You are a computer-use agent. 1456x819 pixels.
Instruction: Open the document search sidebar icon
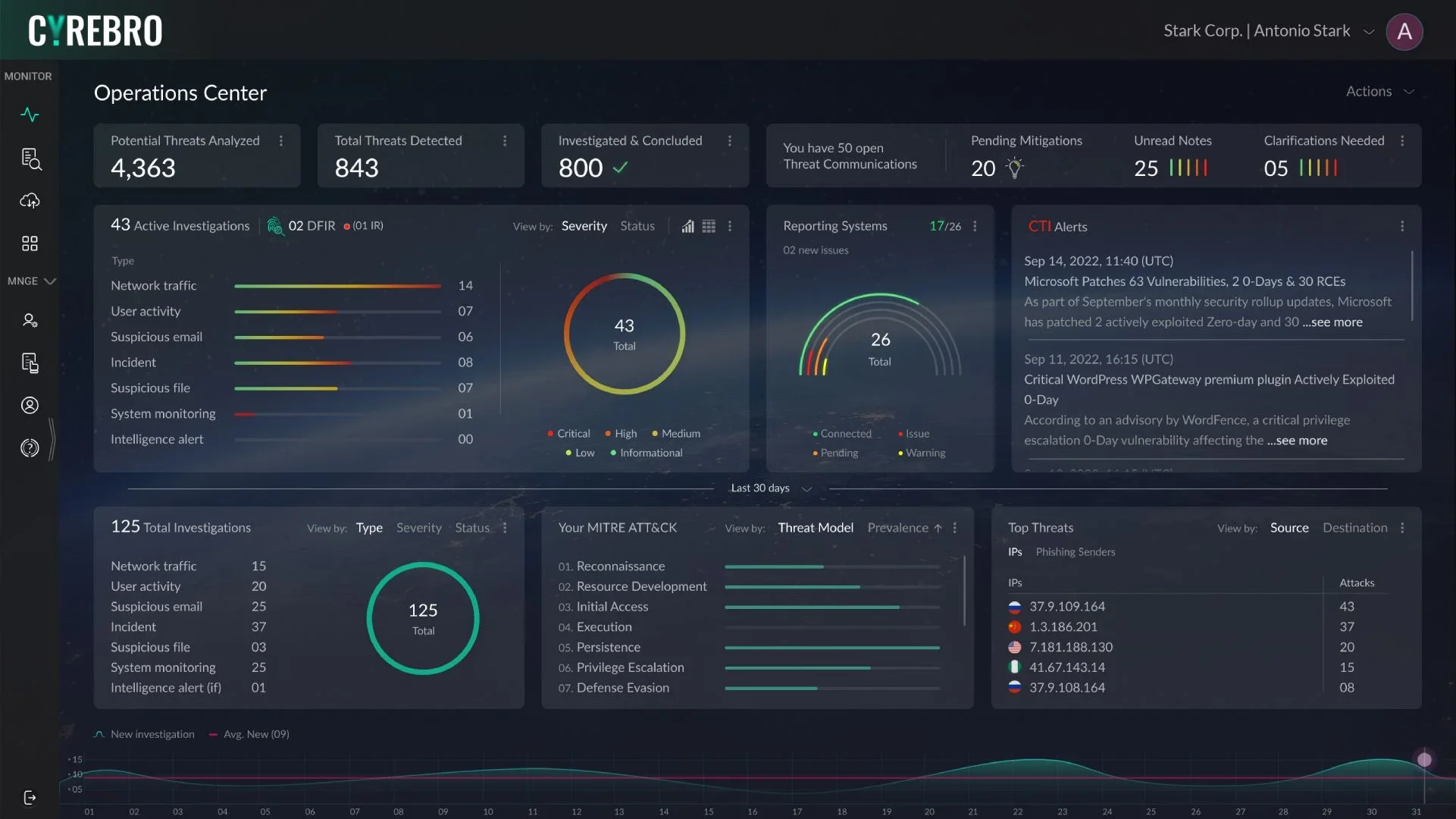point(30,158)
